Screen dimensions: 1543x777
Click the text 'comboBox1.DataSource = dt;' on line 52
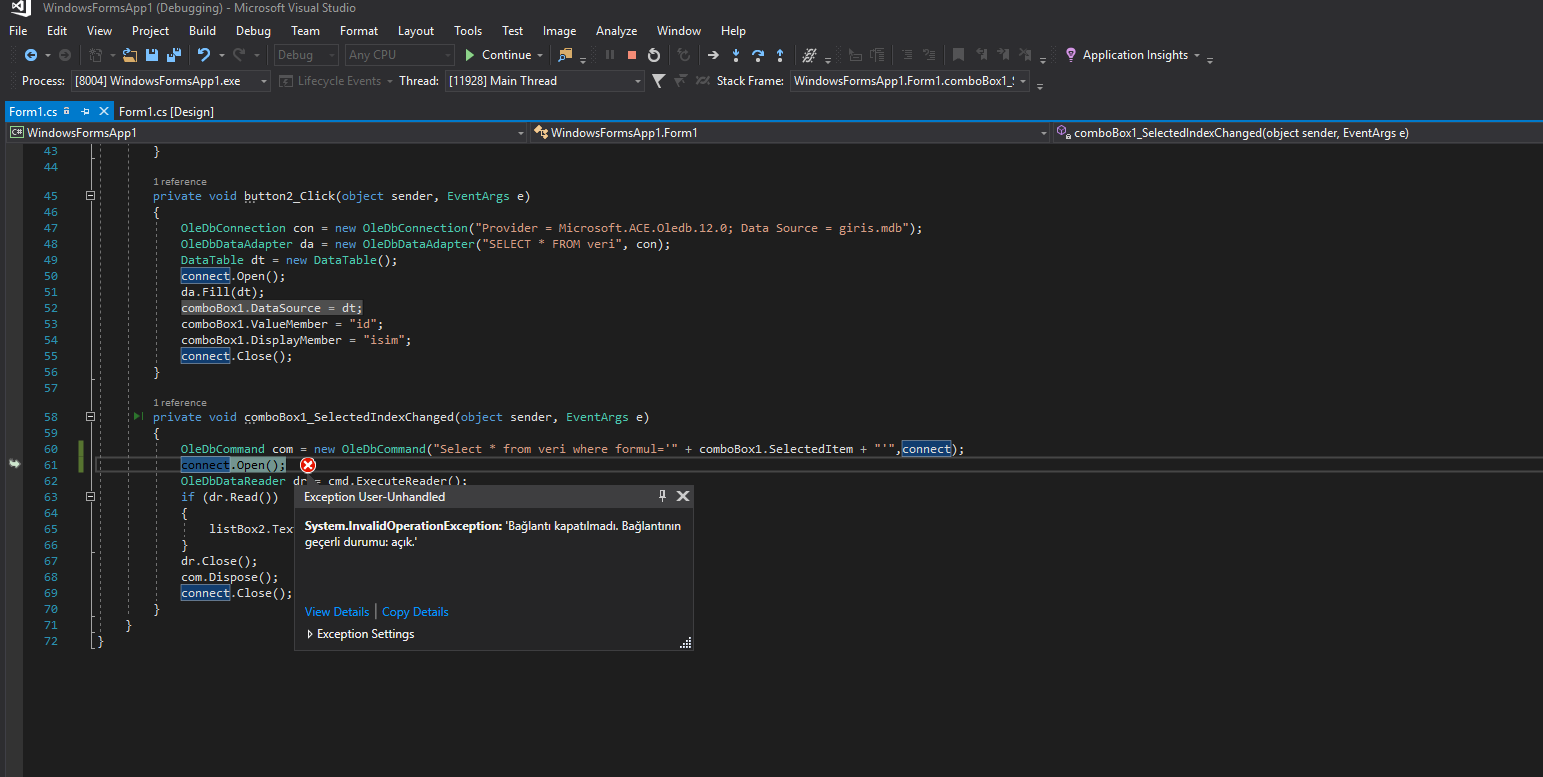(x=272, y=308)
